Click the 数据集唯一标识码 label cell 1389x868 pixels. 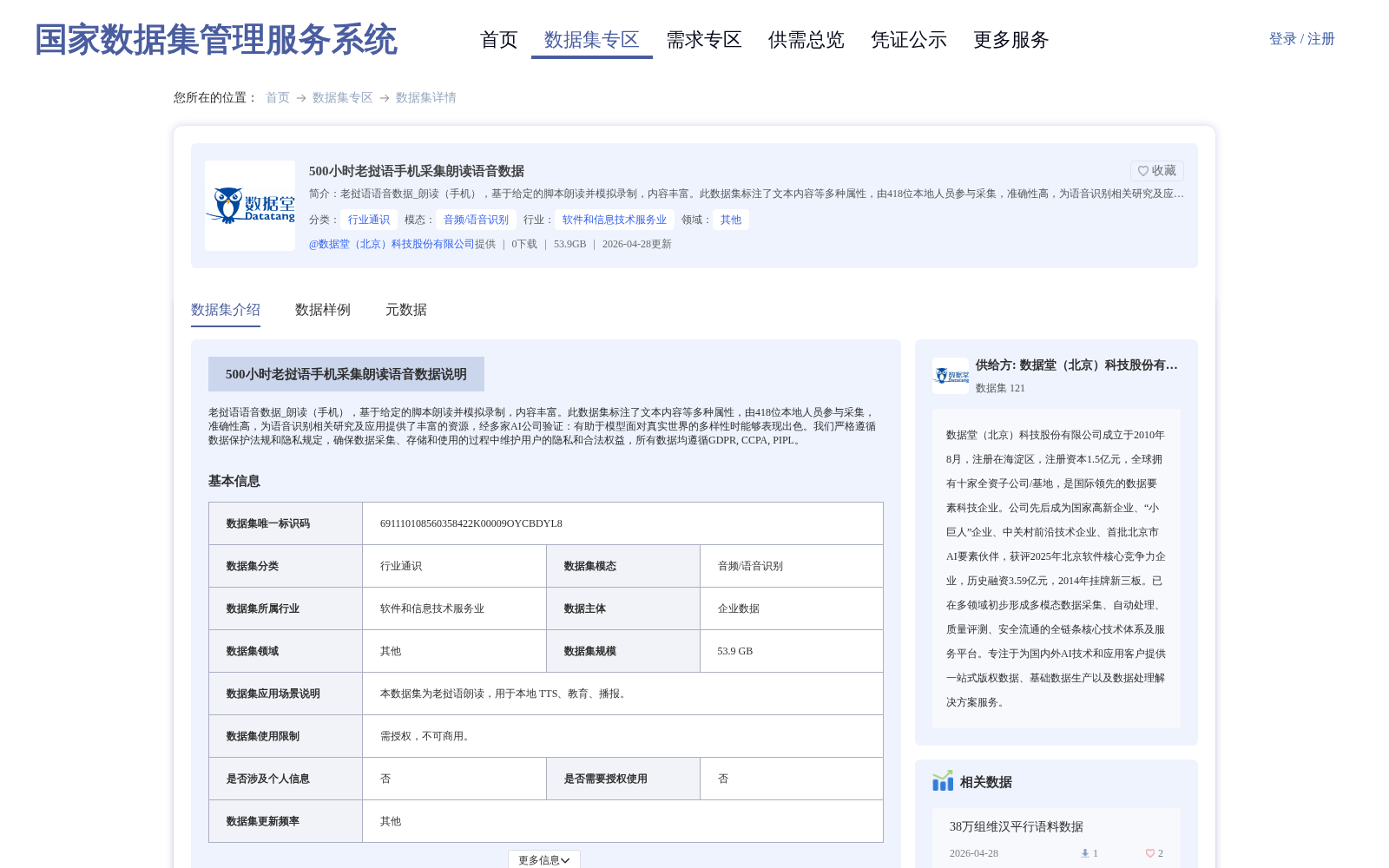(x=286, y=523)
